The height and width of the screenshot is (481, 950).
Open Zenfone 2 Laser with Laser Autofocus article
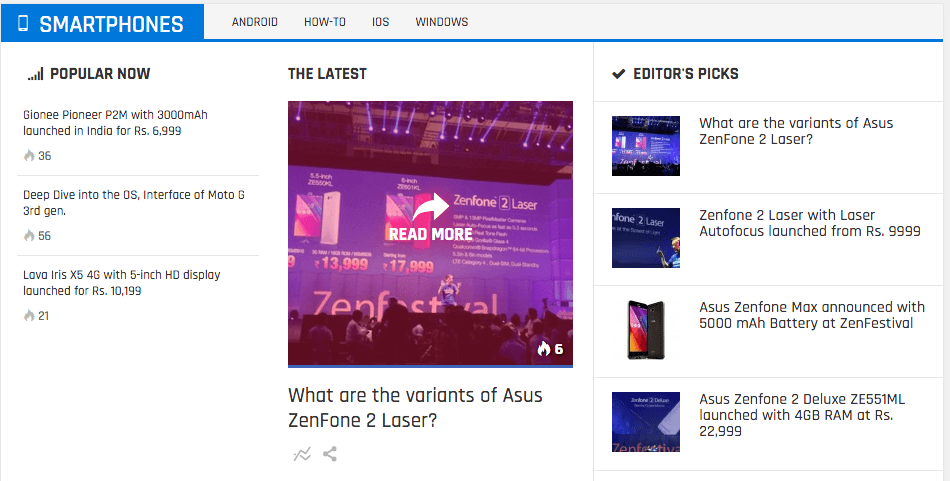[x=810, y=223]
